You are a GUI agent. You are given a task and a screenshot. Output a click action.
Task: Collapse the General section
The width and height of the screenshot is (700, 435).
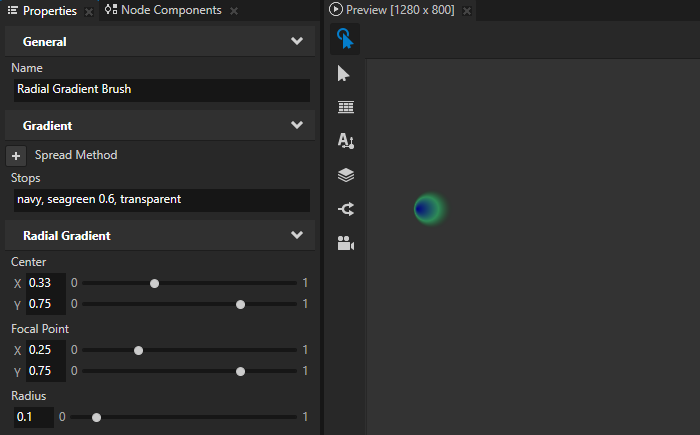point(297,41)
